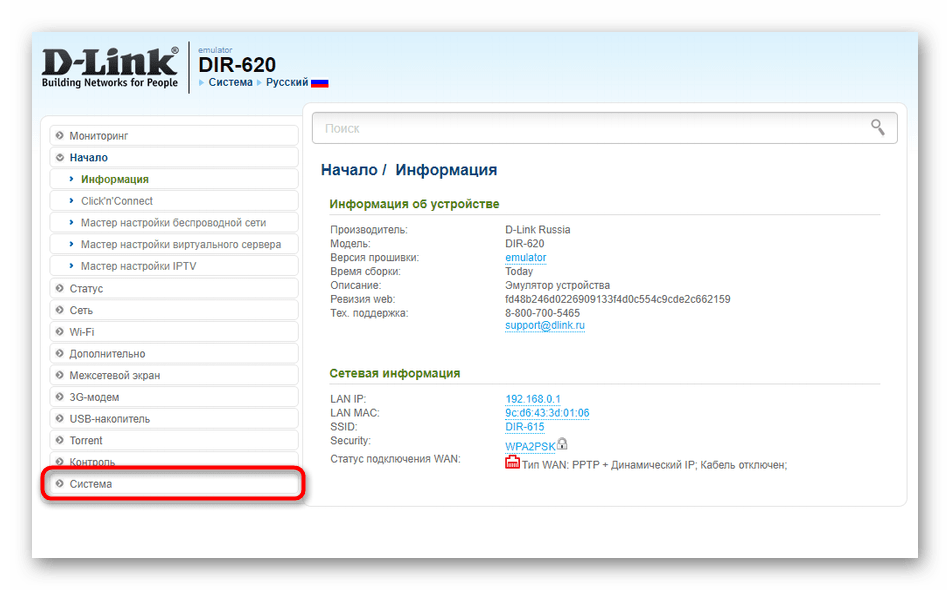Click the red WAN cable status icon
This screenshot has width=950, height=590.
tap(512, 463)
